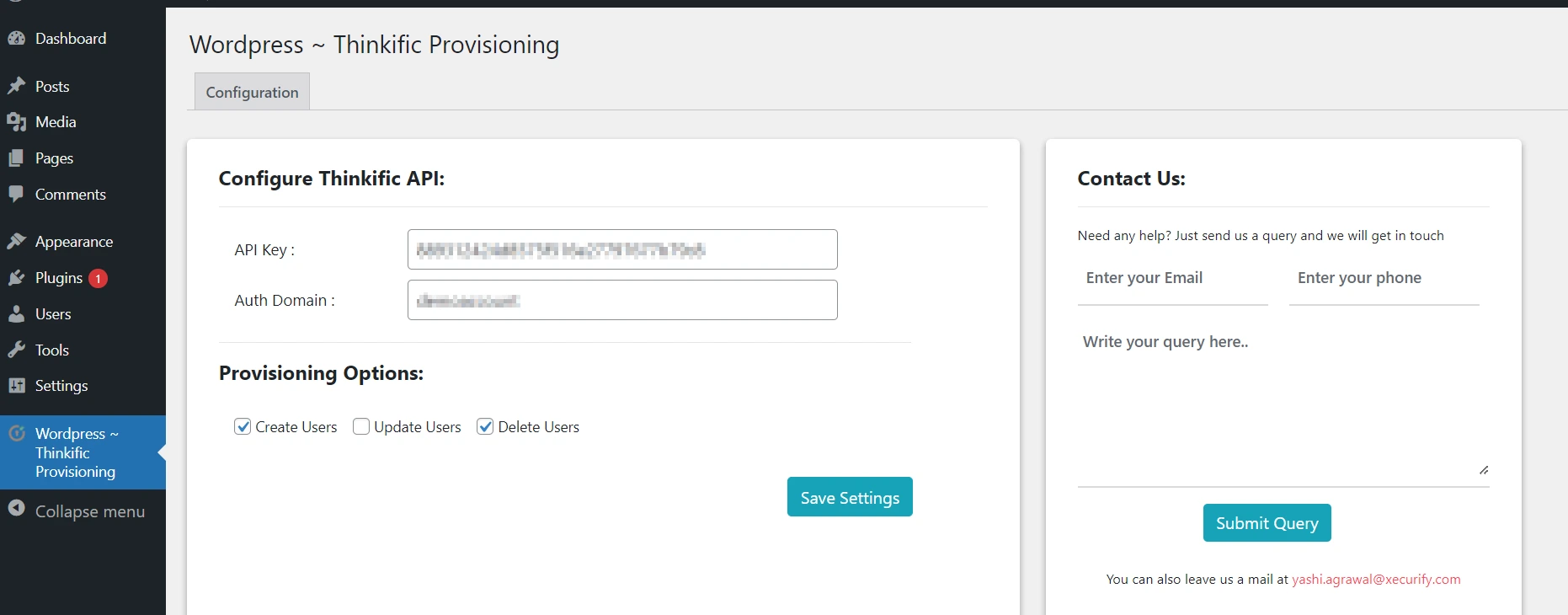The height and width of the screenshot is (615, 1568).
Task: Switch to the Configuration tab
Action: coord(252,92)
